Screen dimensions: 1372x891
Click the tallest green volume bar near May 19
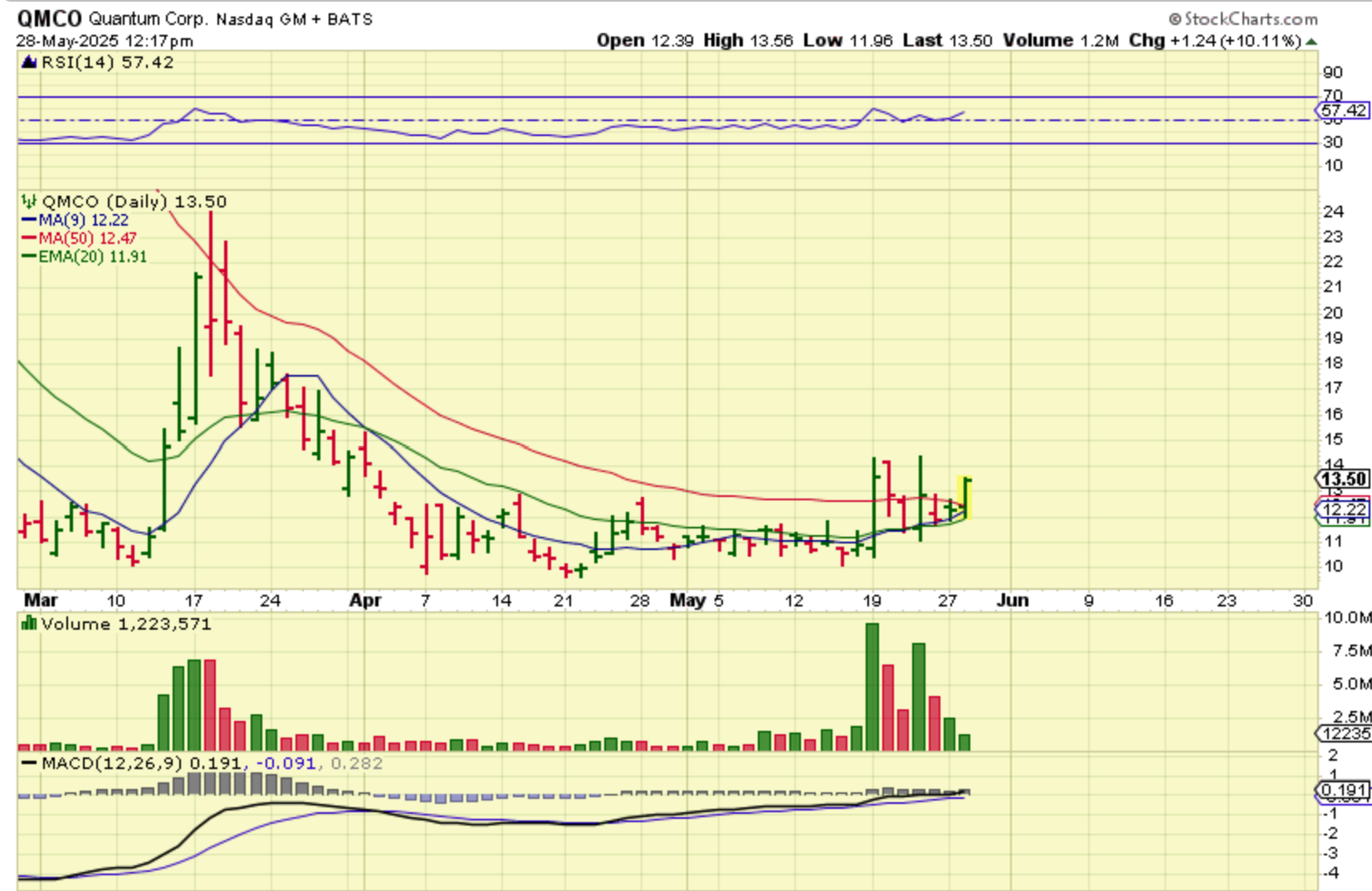(872, 687)
